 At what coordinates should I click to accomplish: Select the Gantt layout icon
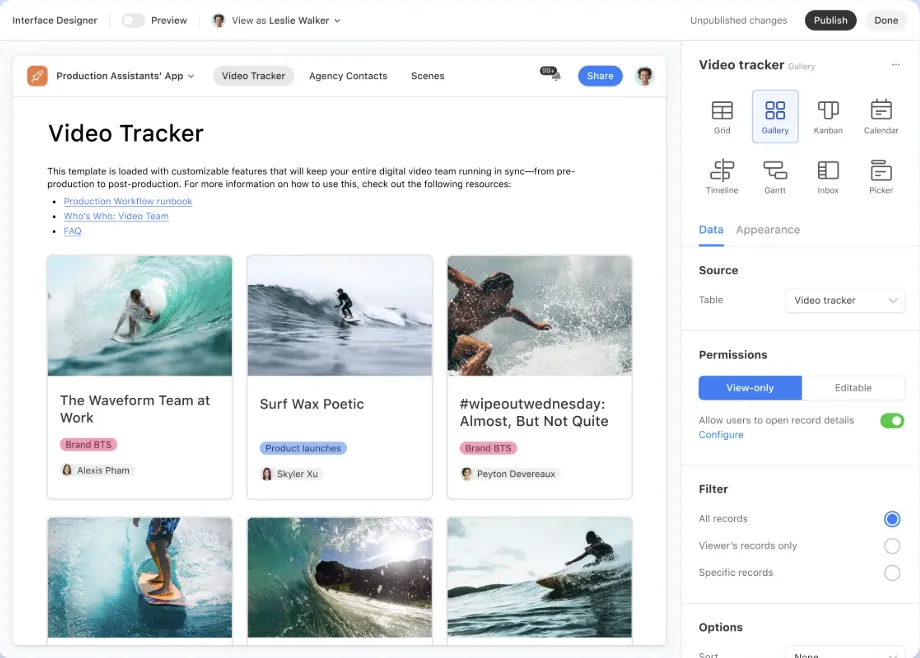click(x=775, y=171)
